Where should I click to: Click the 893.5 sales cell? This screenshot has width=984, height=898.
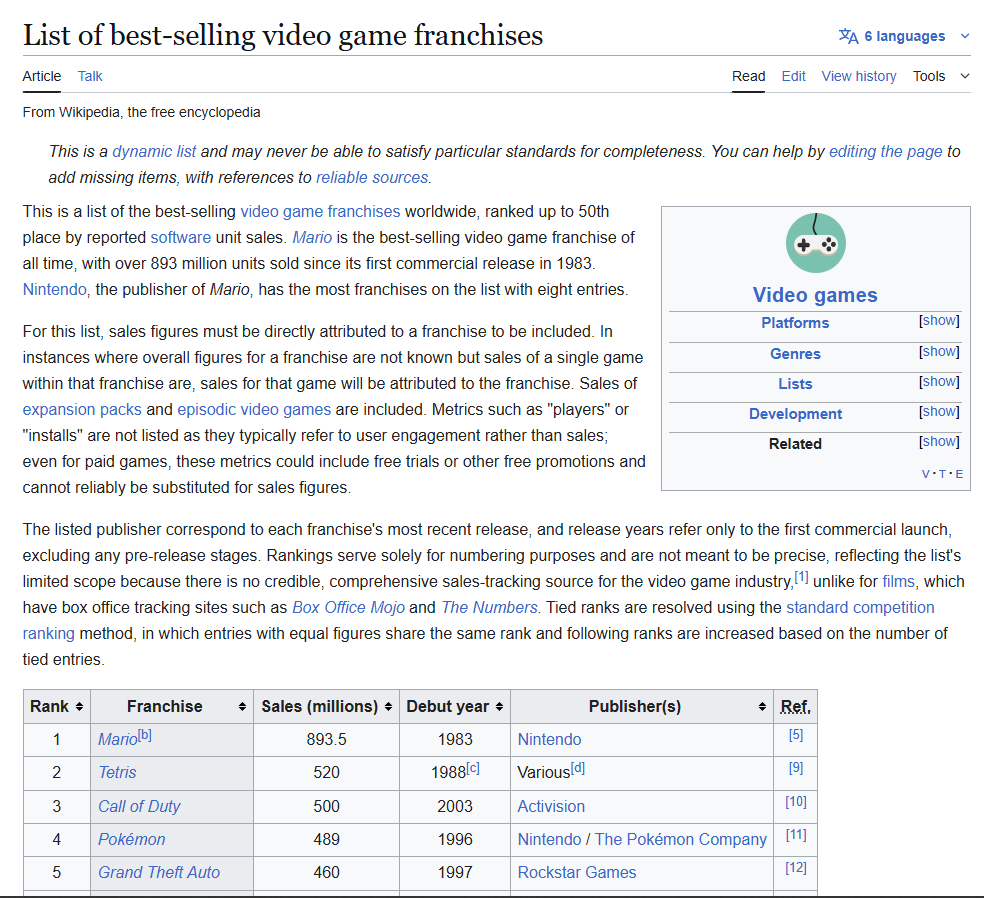[326, 740]
